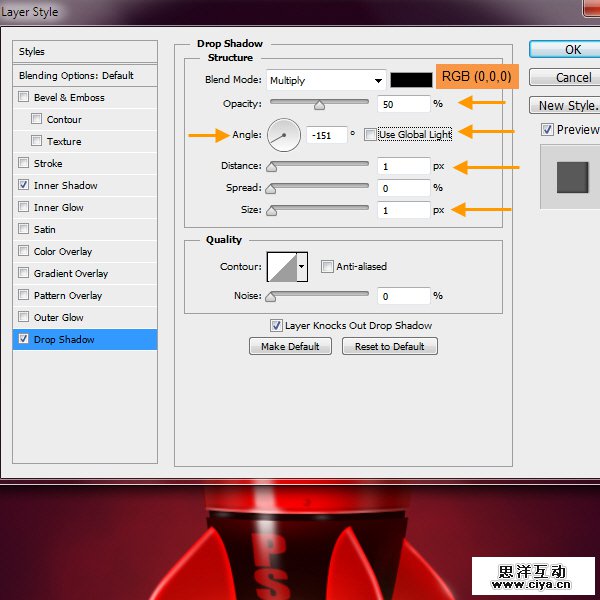Enable the Pattern Overlay checkbox

(23, 295)
